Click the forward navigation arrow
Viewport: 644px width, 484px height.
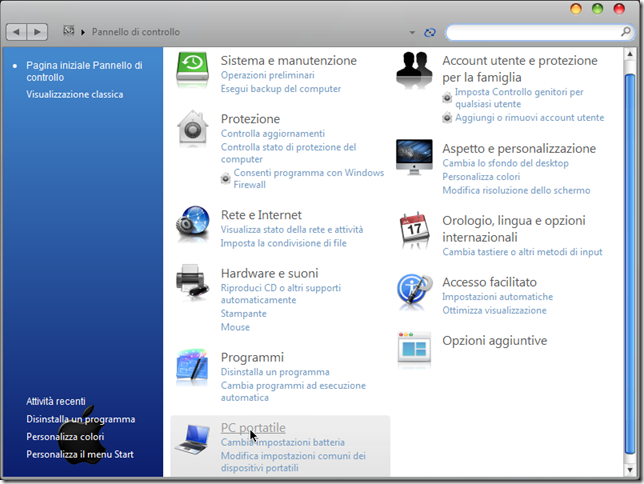pyautogui.click(x=37, y=32)
